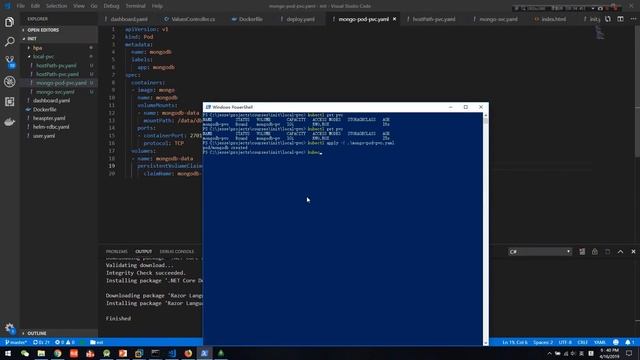640x360 pixels.
Task: Click Spaces: 2 indentation setting
Action: [543, 342]
